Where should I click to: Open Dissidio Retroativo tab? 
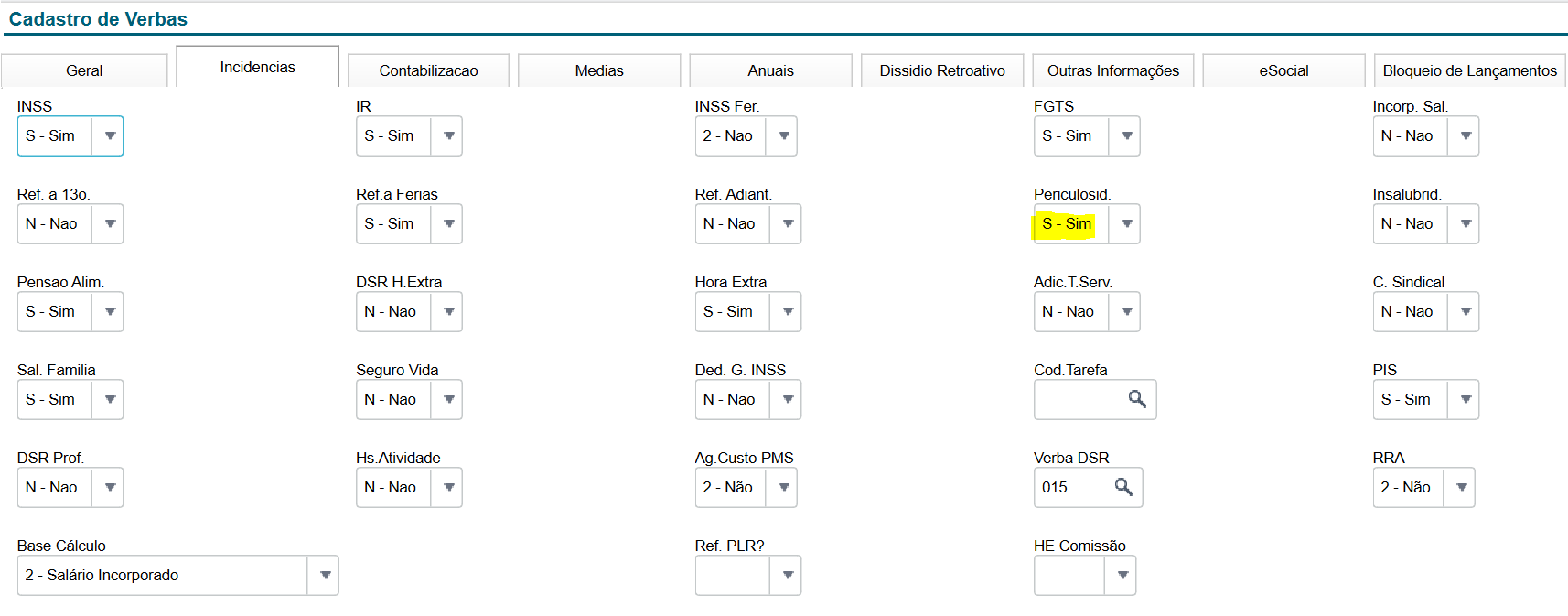click(942, 70)
